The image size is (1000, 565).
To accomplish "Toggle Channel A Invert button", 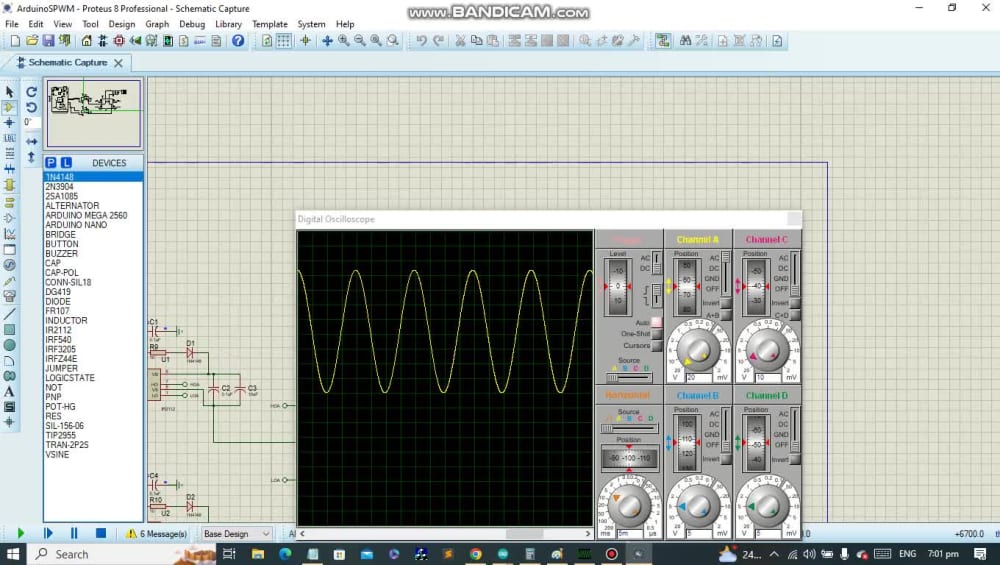I will coord(726,303).
